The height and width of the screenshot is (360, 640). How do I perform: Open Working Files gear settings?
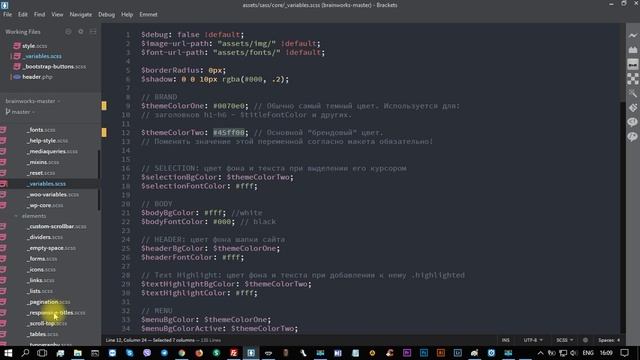81,31
